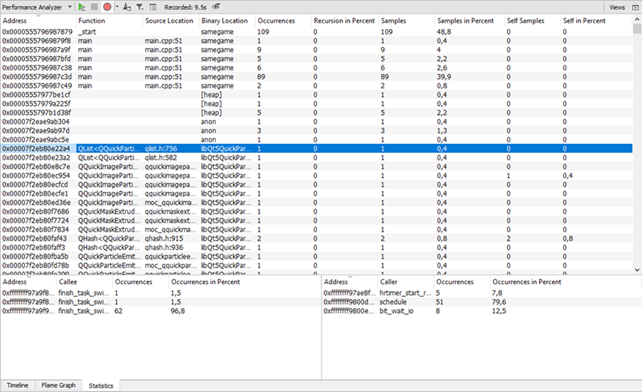Open the Flame Graph tab
Screen dimensions: 642x392
[59, 385]
